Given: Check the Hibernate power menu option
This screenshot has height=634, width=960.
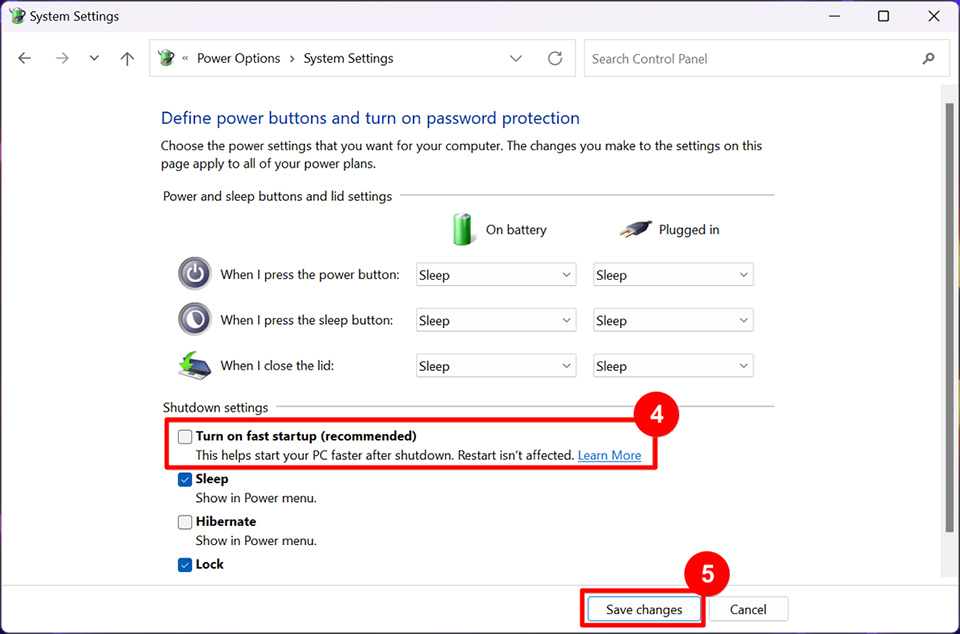Looking at the screenshot, I should [x=184, y=522].
